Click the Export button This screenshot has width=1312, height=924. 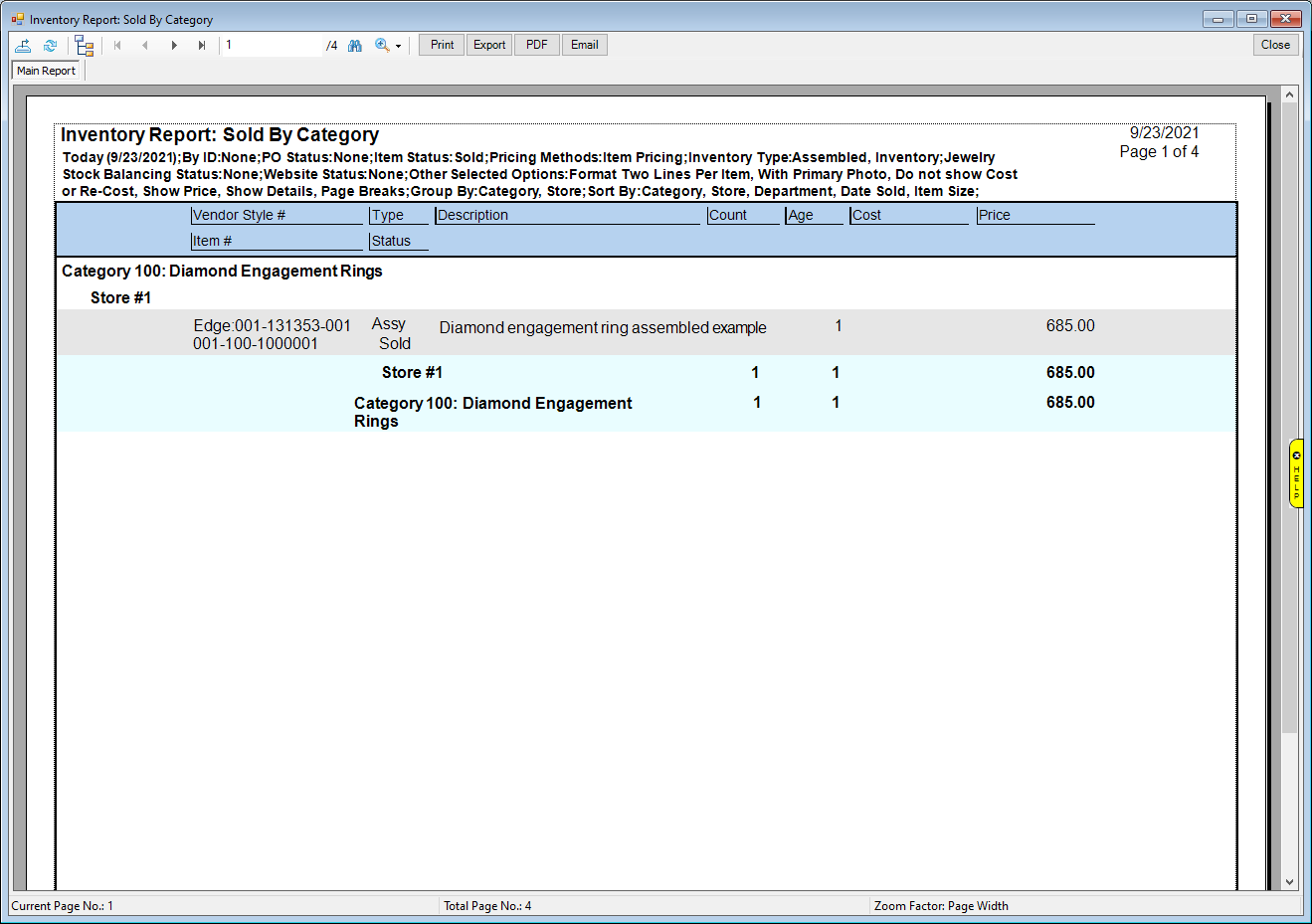(489, 45)
